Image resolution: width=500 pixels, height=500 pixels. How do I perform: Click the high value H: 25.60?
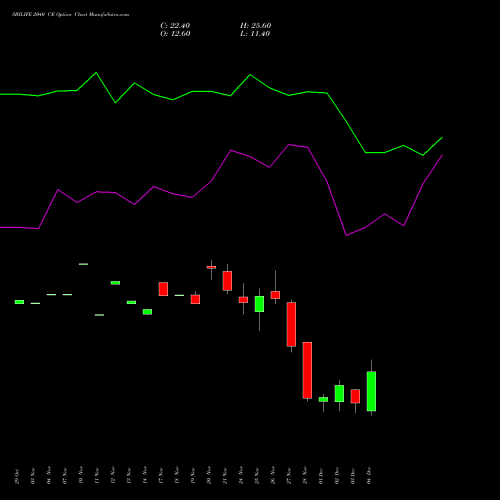tap(256, 26)
